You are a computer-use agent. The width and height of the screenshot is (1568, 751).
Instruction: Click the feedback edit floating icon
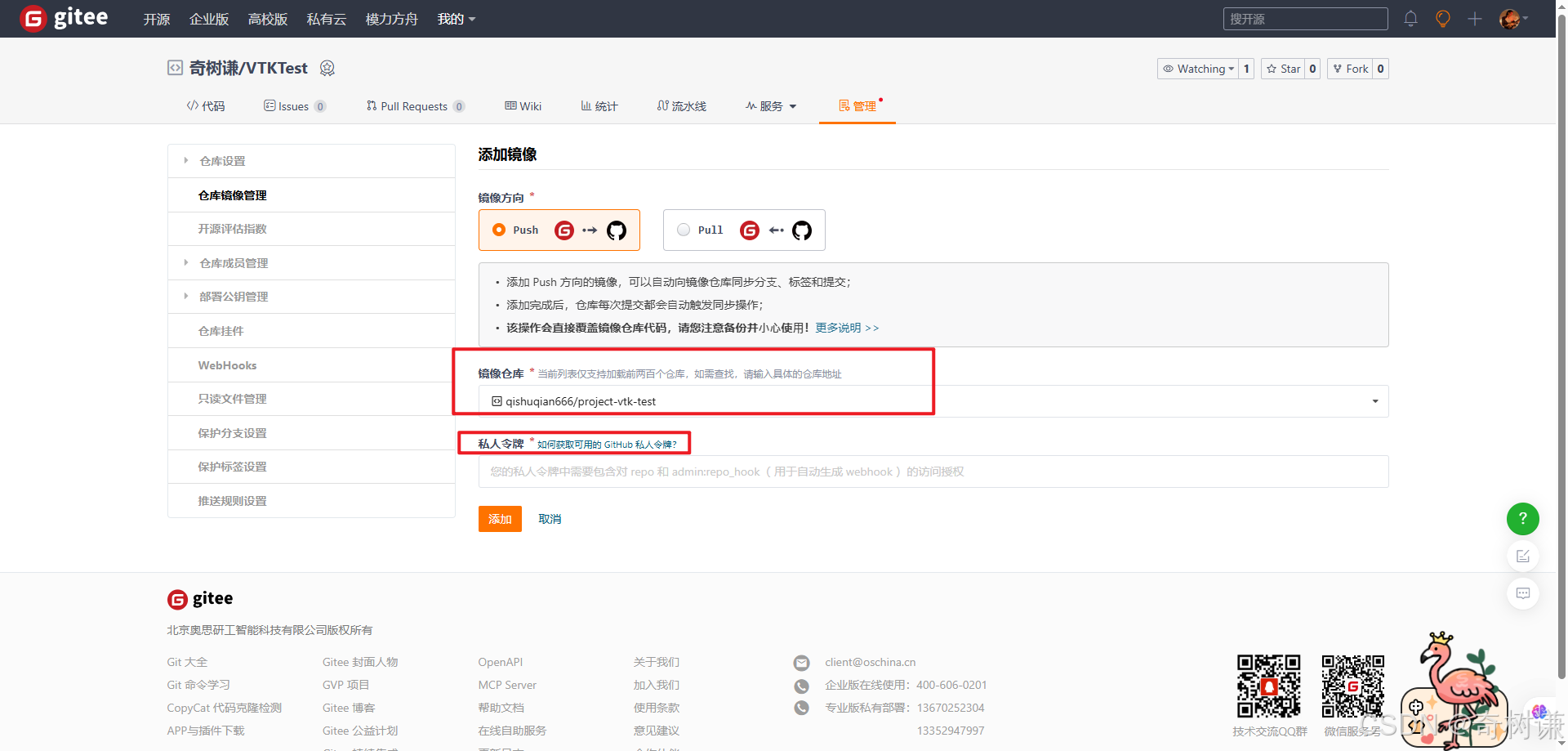pos(1523,557)
